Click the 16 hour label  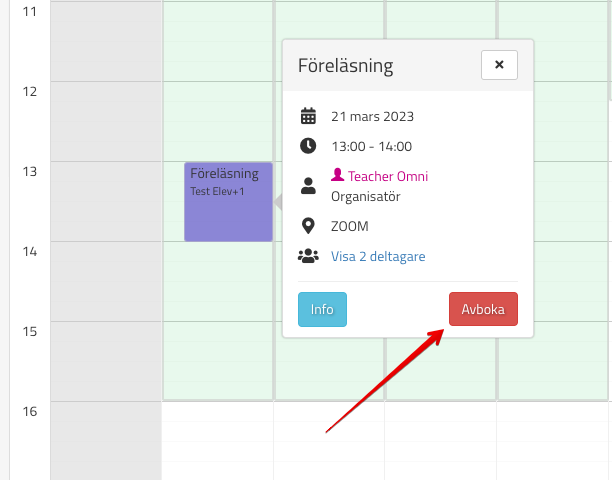pyautogui.click(x=29, y=411)
